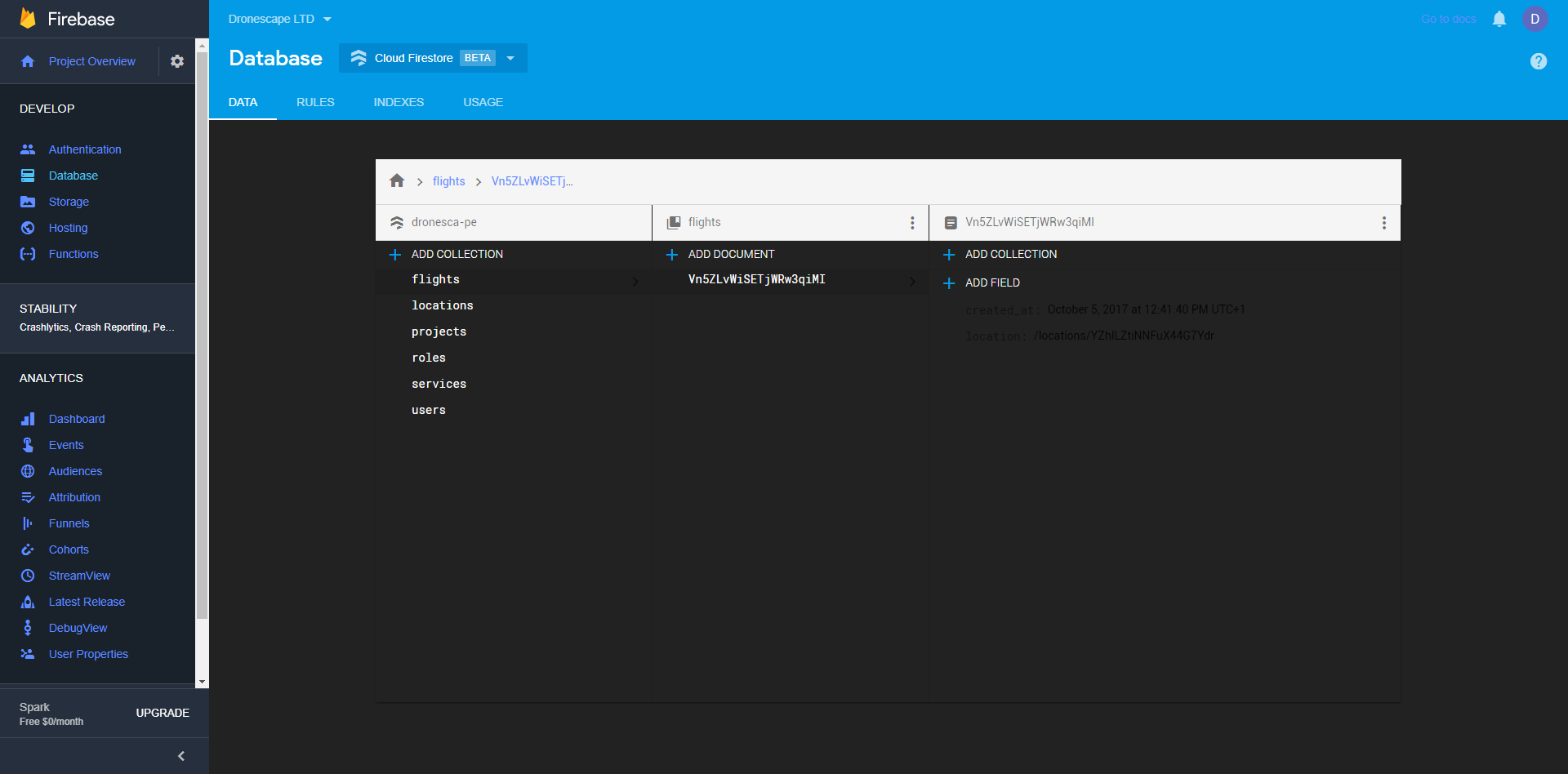Click the Project Overview home icon
This screenshot has width=1568, height=774.
pyautogui.click(x=28, y=61)
